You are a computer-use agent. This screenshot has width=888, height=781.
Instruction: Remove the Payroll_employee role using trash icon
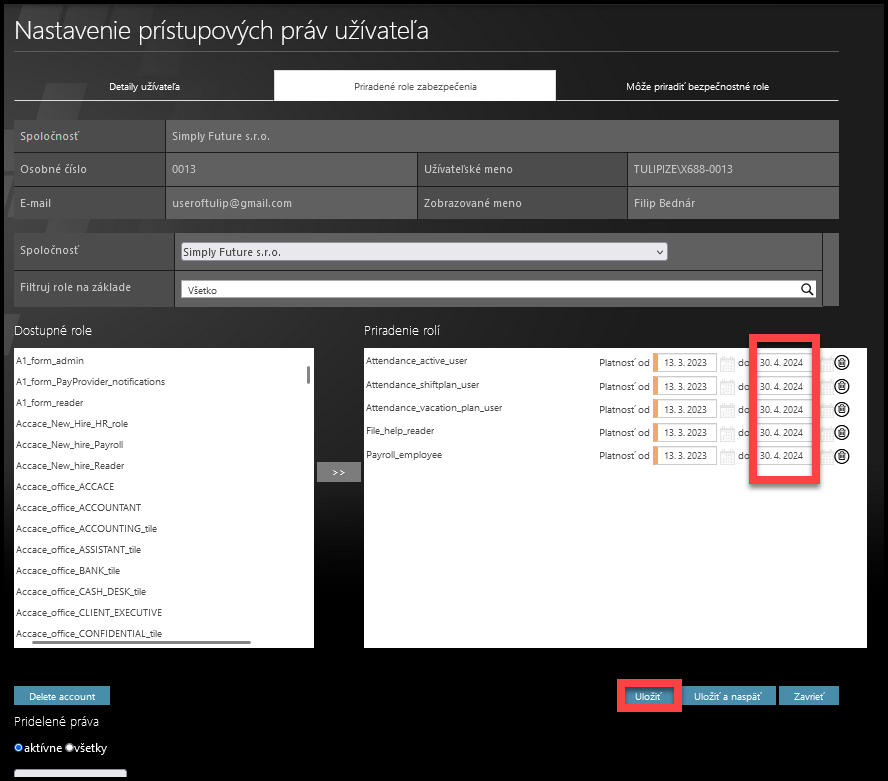click(842, 456)
